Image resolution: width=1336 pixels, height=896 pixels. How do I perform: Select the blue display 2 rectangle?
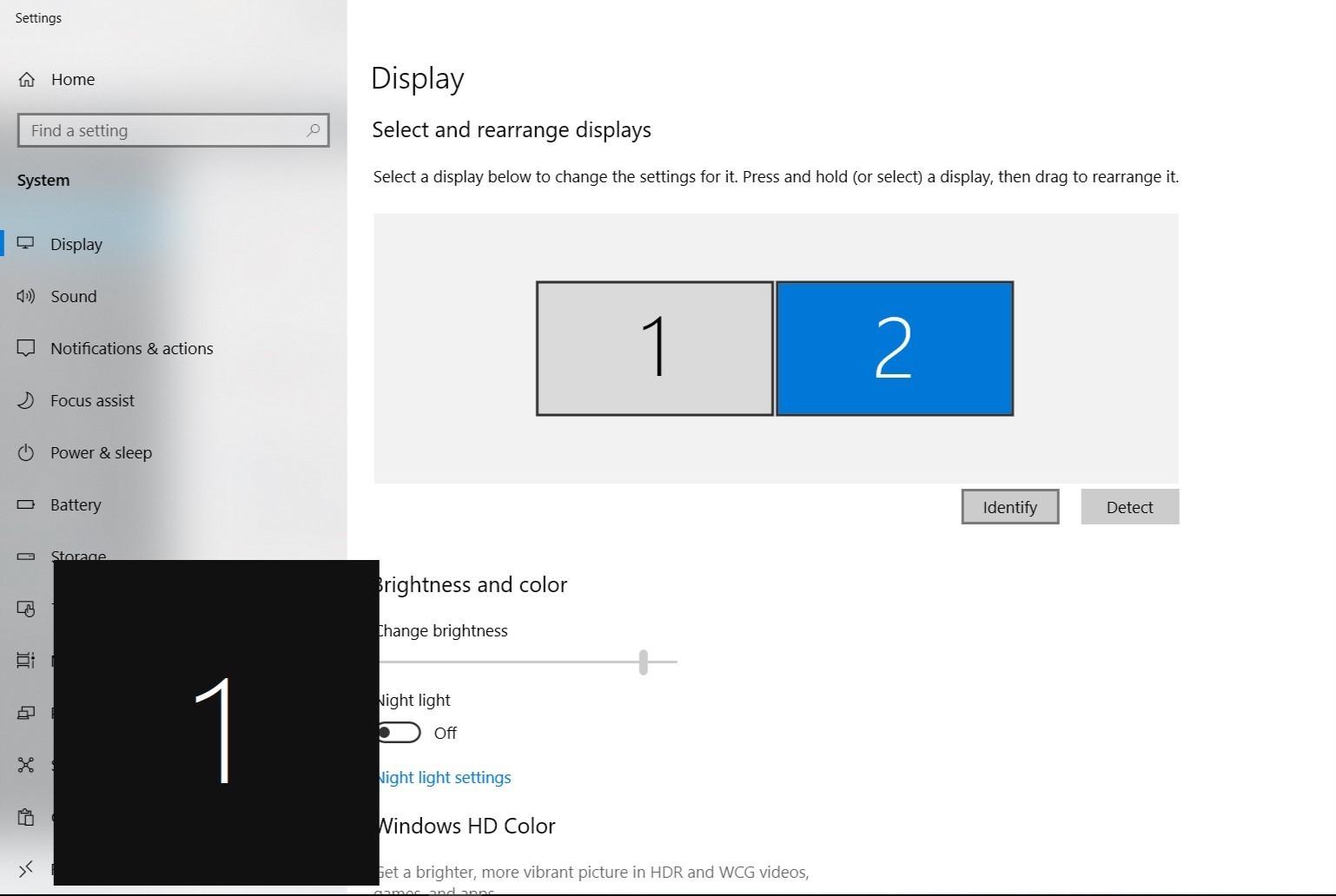[x=895, y=348]
